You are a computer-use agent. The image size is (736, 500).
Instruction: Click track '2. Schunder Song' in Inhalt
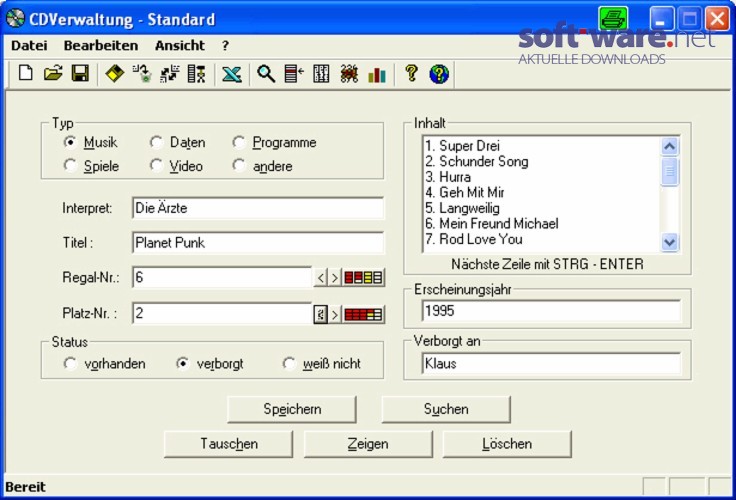476,161
